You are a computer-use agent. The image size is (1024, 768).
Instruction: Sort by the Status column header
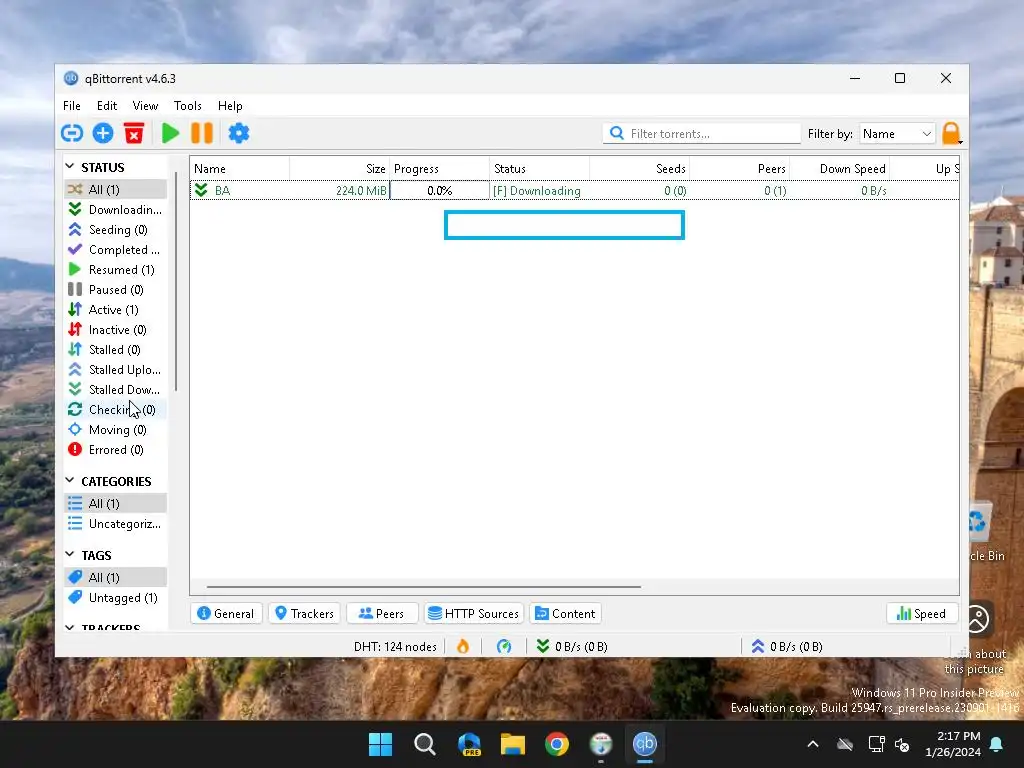539,168
